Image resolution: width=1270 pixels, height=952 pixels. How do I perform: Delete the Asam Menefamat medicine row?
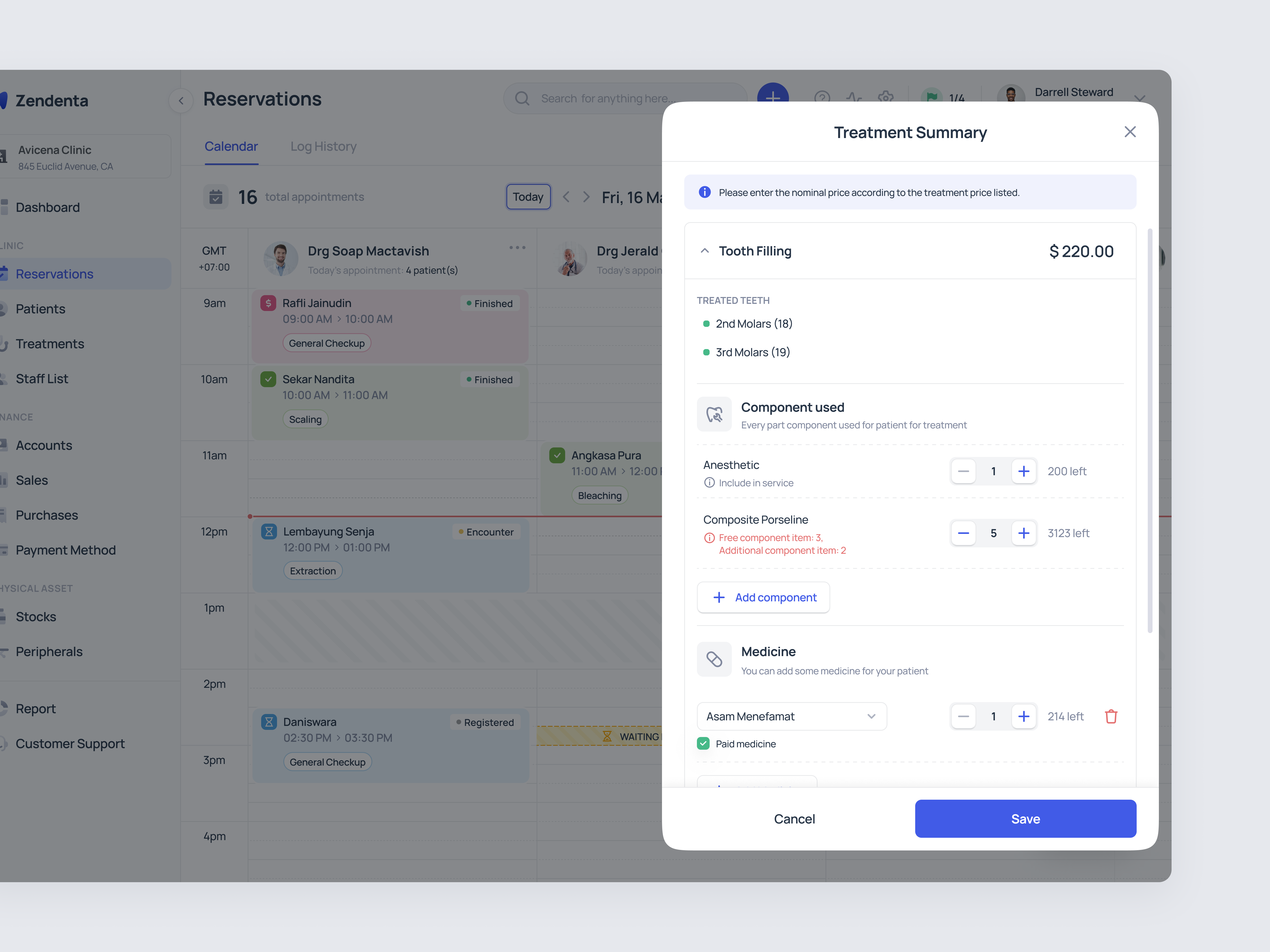1110,716
